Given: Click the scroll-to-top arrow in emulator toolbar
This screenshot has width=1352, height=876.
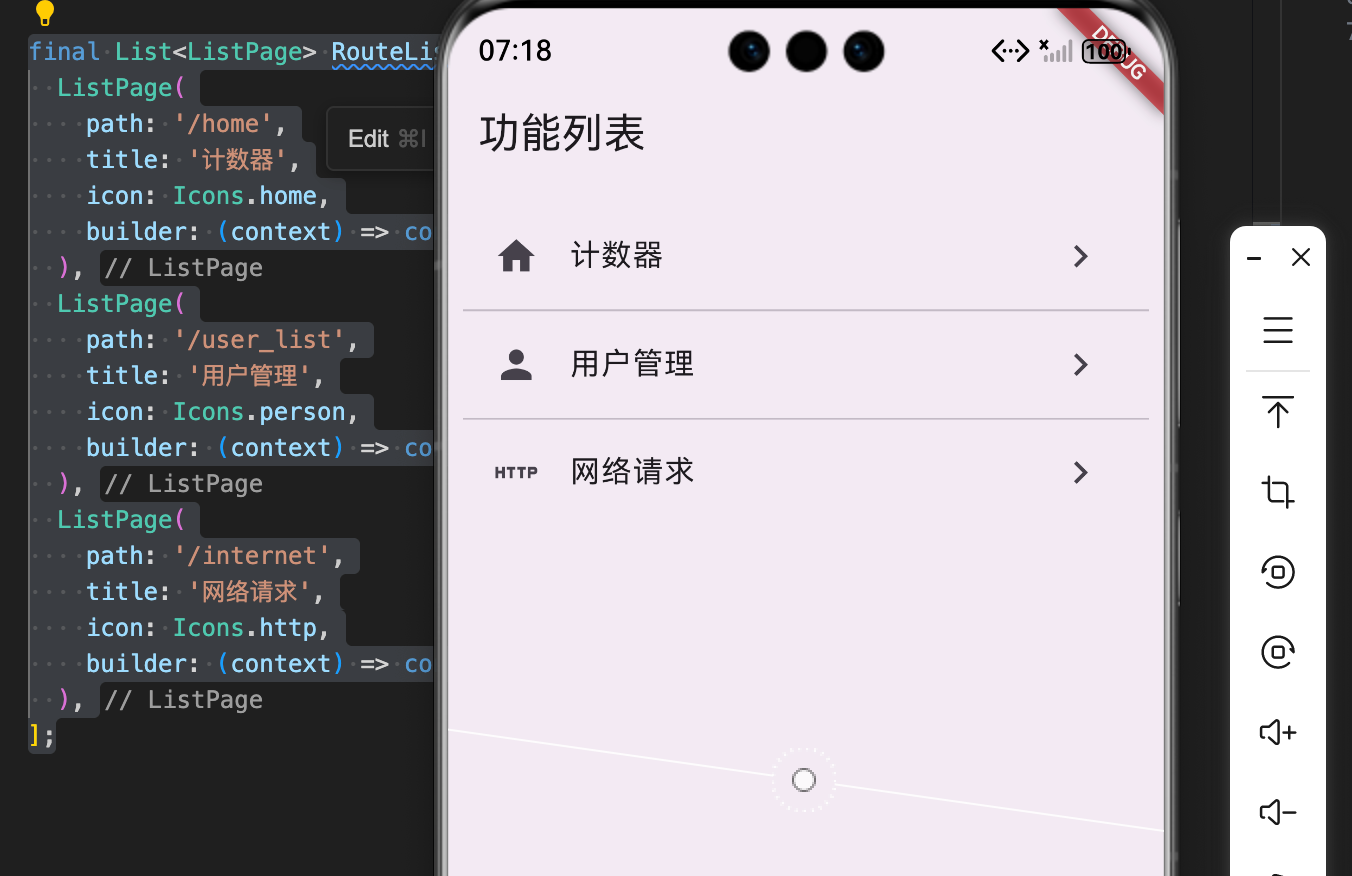Looking at the screenshot, I should [1278, 411].
